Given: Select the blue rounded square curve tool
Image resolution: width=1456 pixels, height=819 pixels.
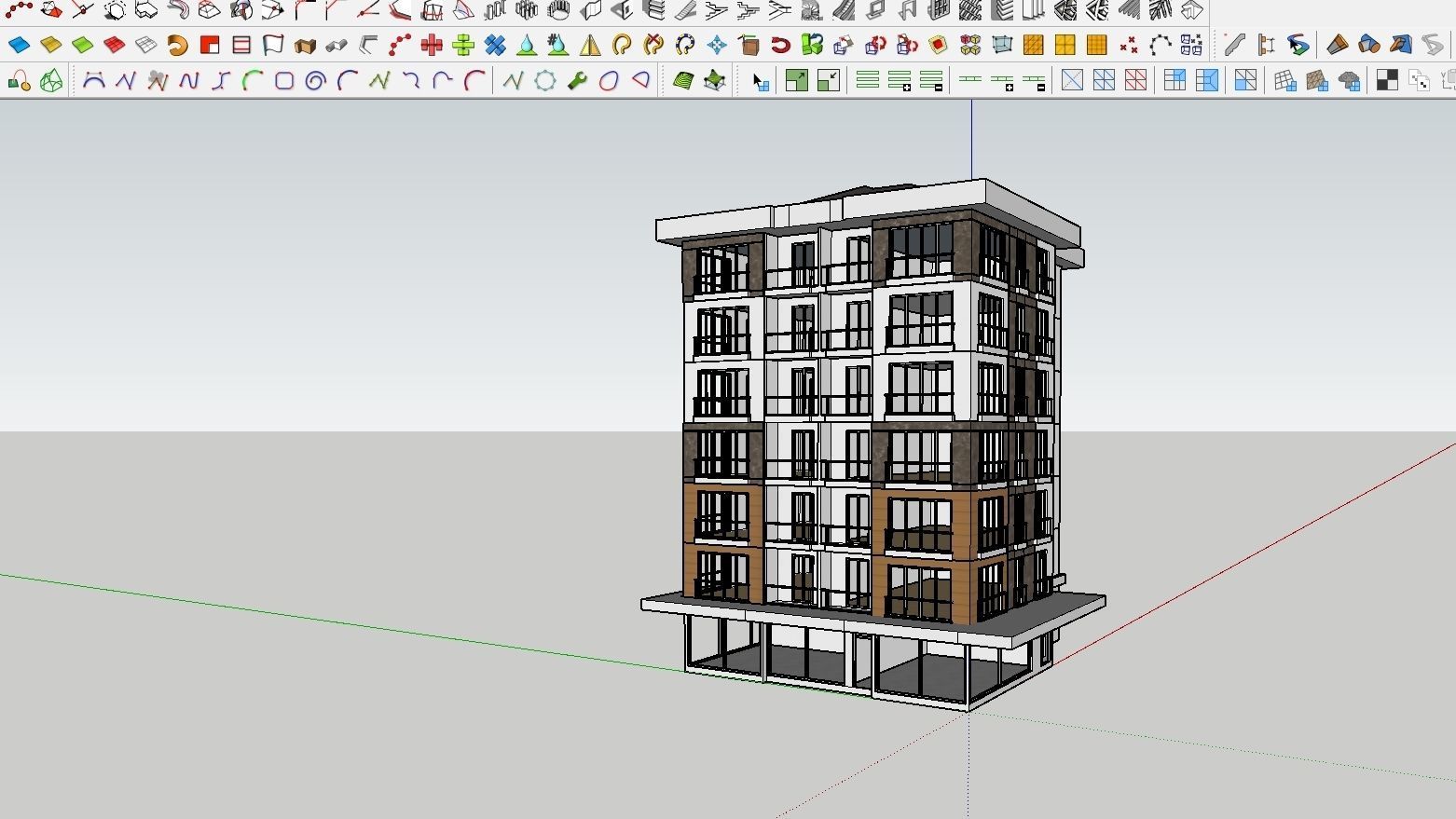Looking at the screenshot, I should coord(284,81).
